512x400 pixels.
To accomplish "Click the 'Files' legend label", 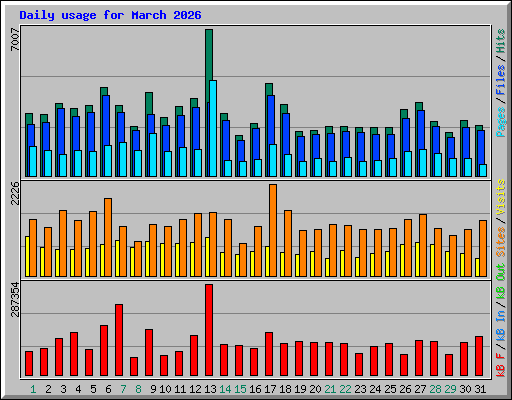I will [501, 80].
